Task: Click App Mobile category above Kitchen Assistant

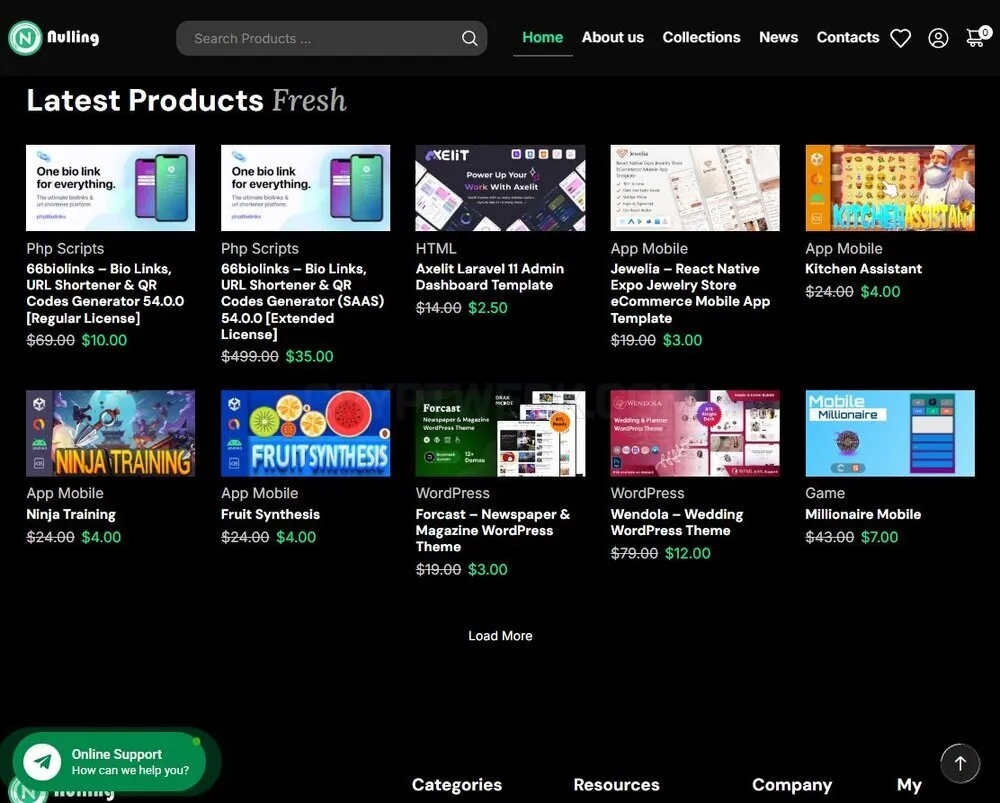Action: click(844, 249)
